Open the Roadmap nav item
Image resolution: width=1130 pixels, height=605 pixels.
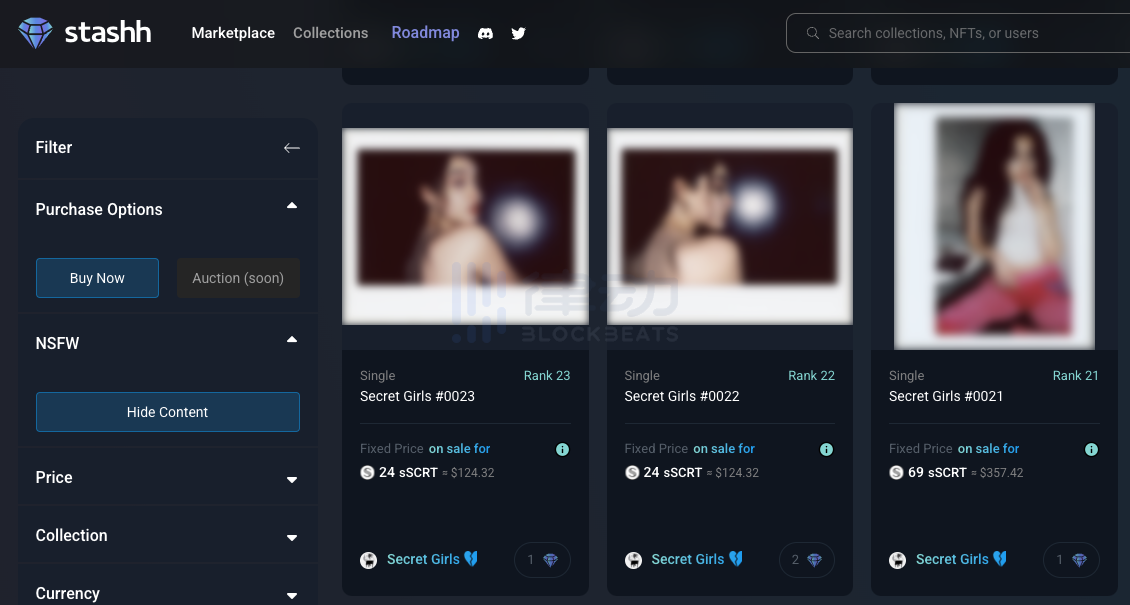(425, 33)
